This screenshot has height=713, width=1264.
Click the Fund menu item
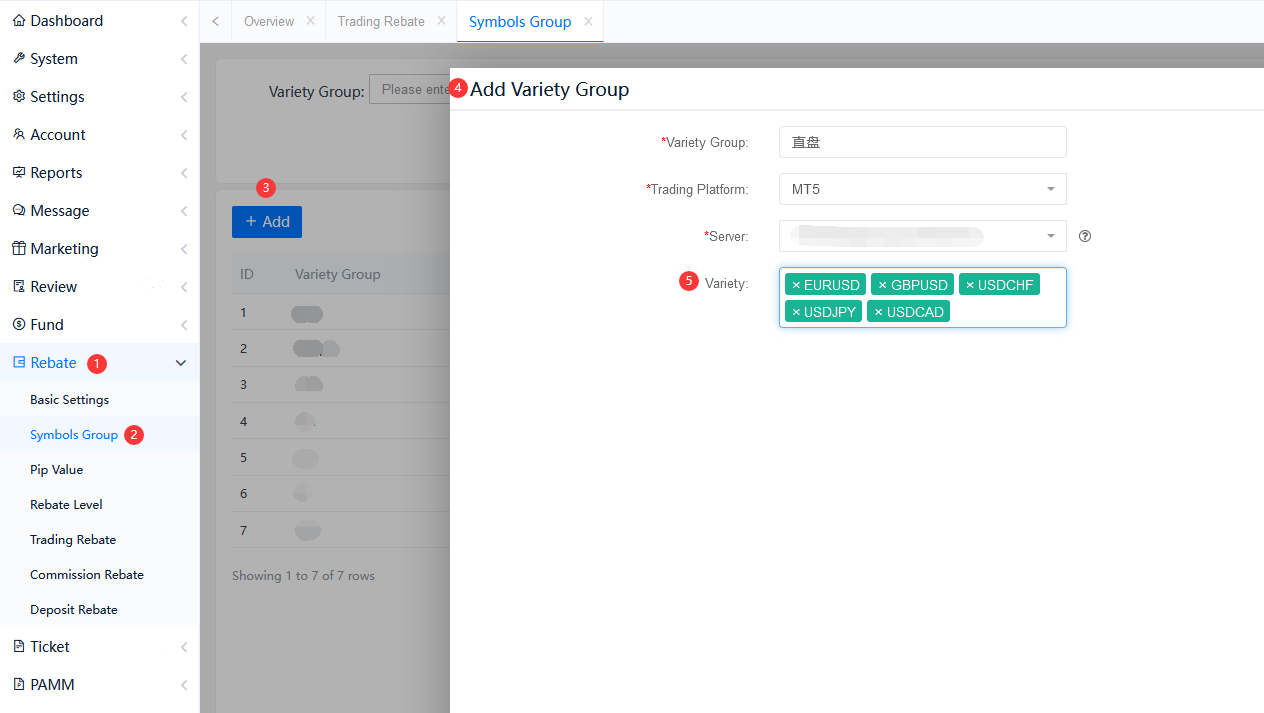tap(100, 324)
